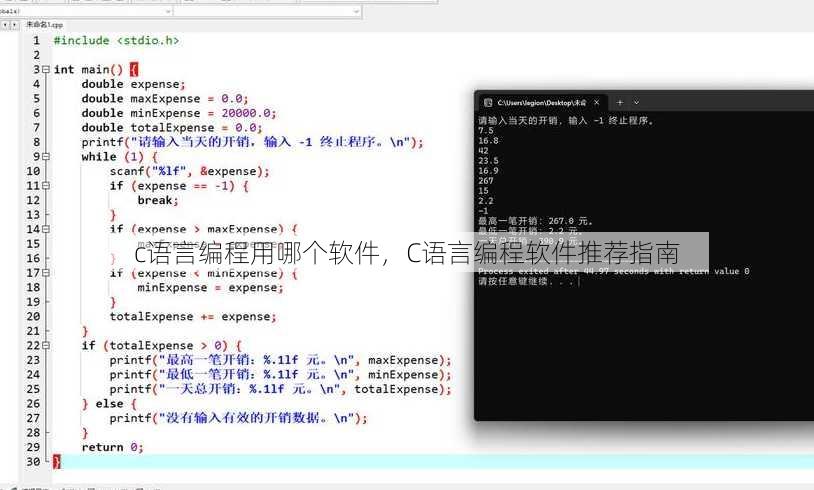
Task: Click the printf with totalExpense argument
Action: pos(280,389)
